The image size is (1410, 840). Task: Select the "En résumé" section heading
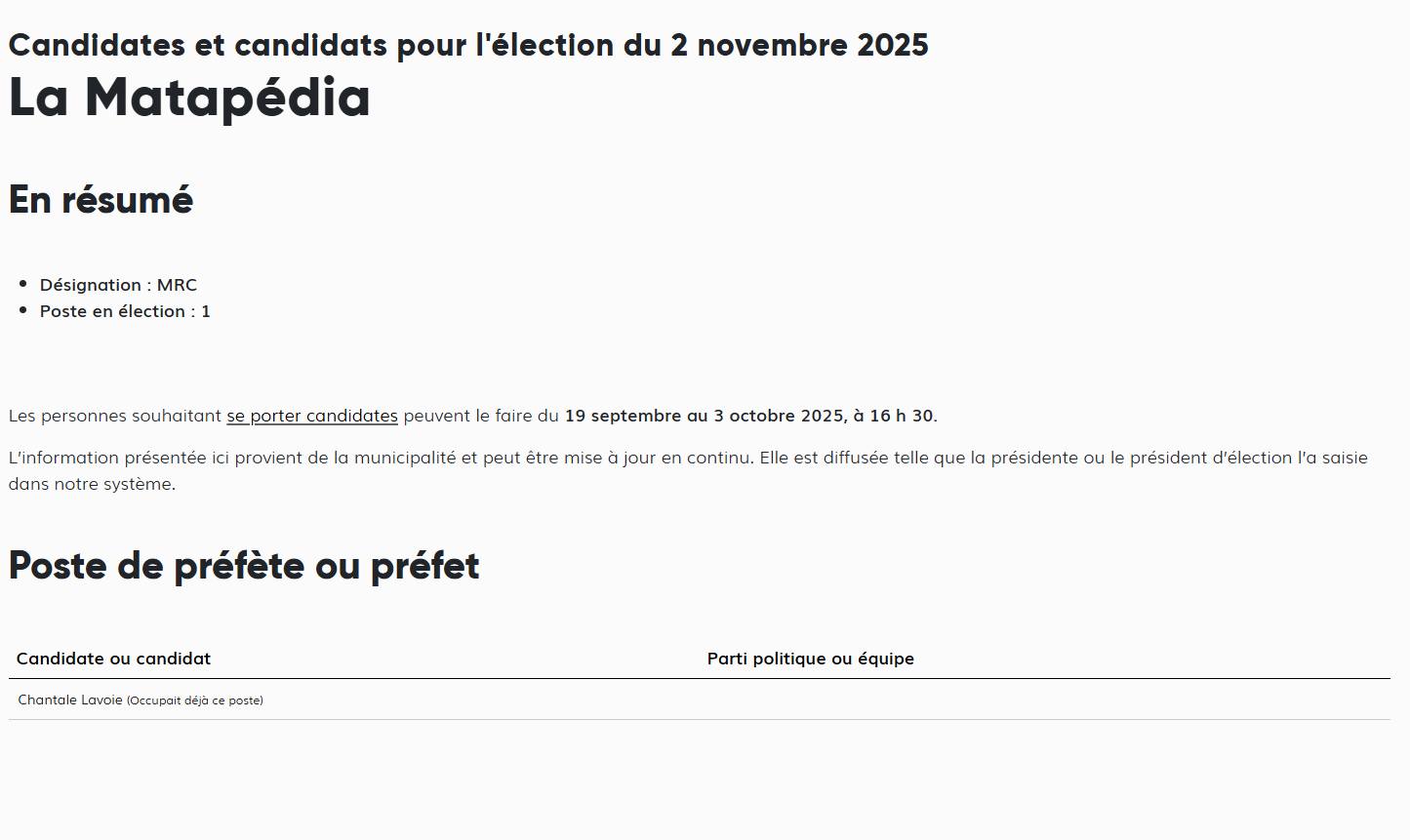(101, 200)
